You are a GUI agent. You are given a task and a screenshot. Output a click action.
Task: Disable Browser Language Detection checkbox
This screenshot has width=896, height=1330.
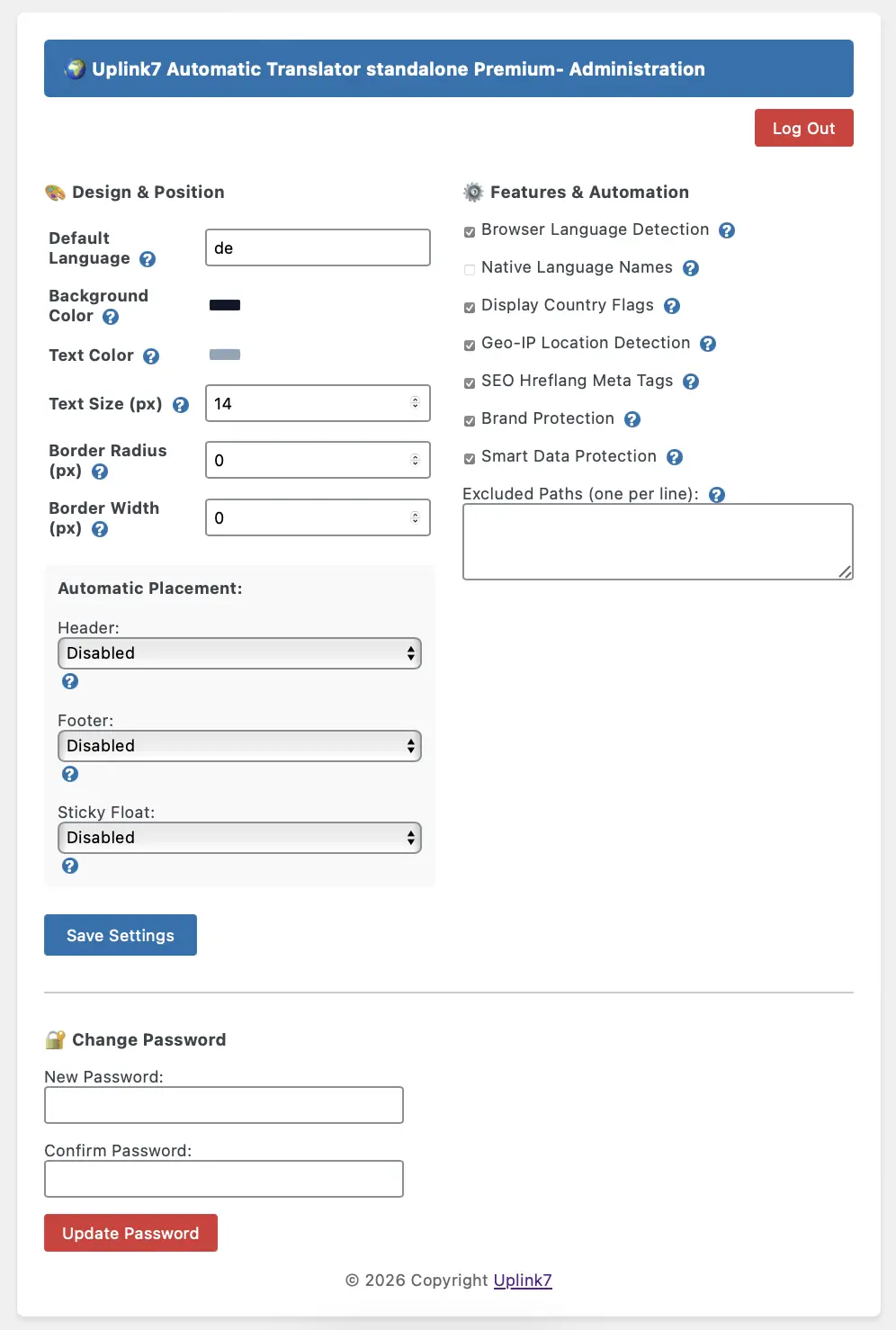coord(470,232)
